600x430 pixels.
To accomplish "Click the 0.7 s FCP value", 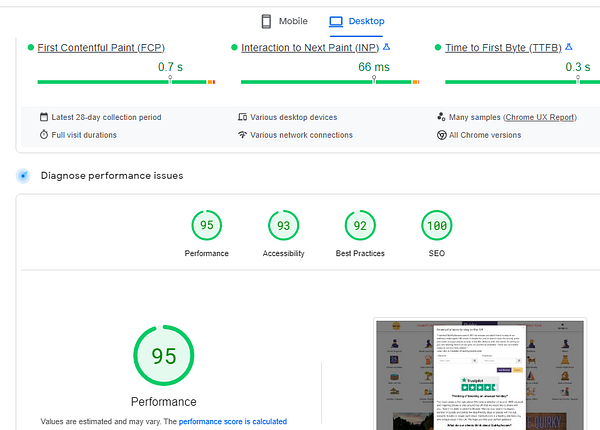I will click(170, 67).
